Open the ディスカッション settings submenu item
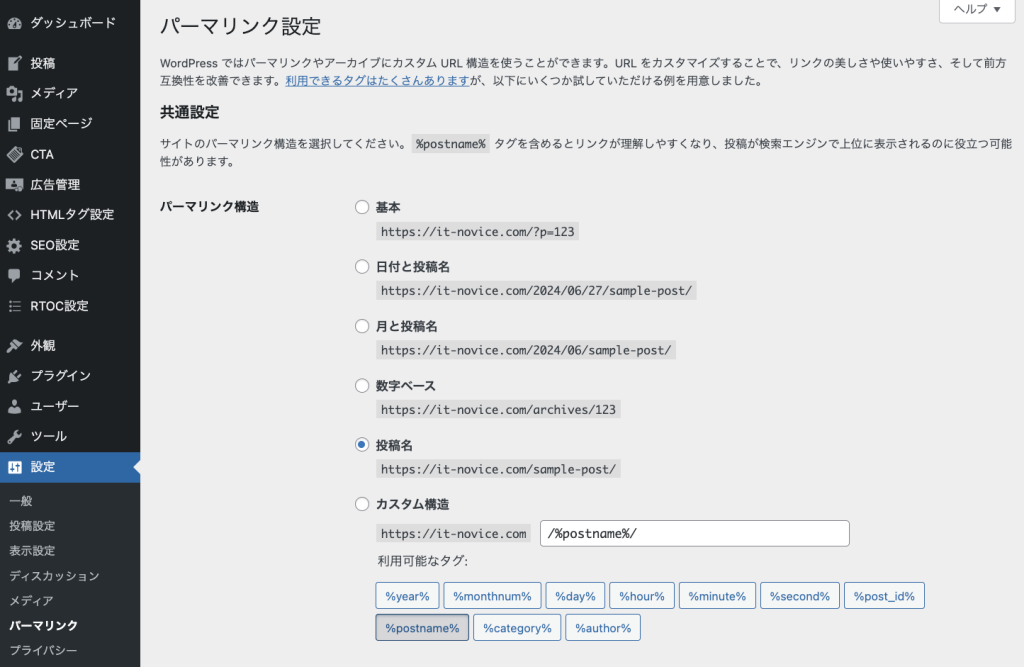 tap(54, 576)
